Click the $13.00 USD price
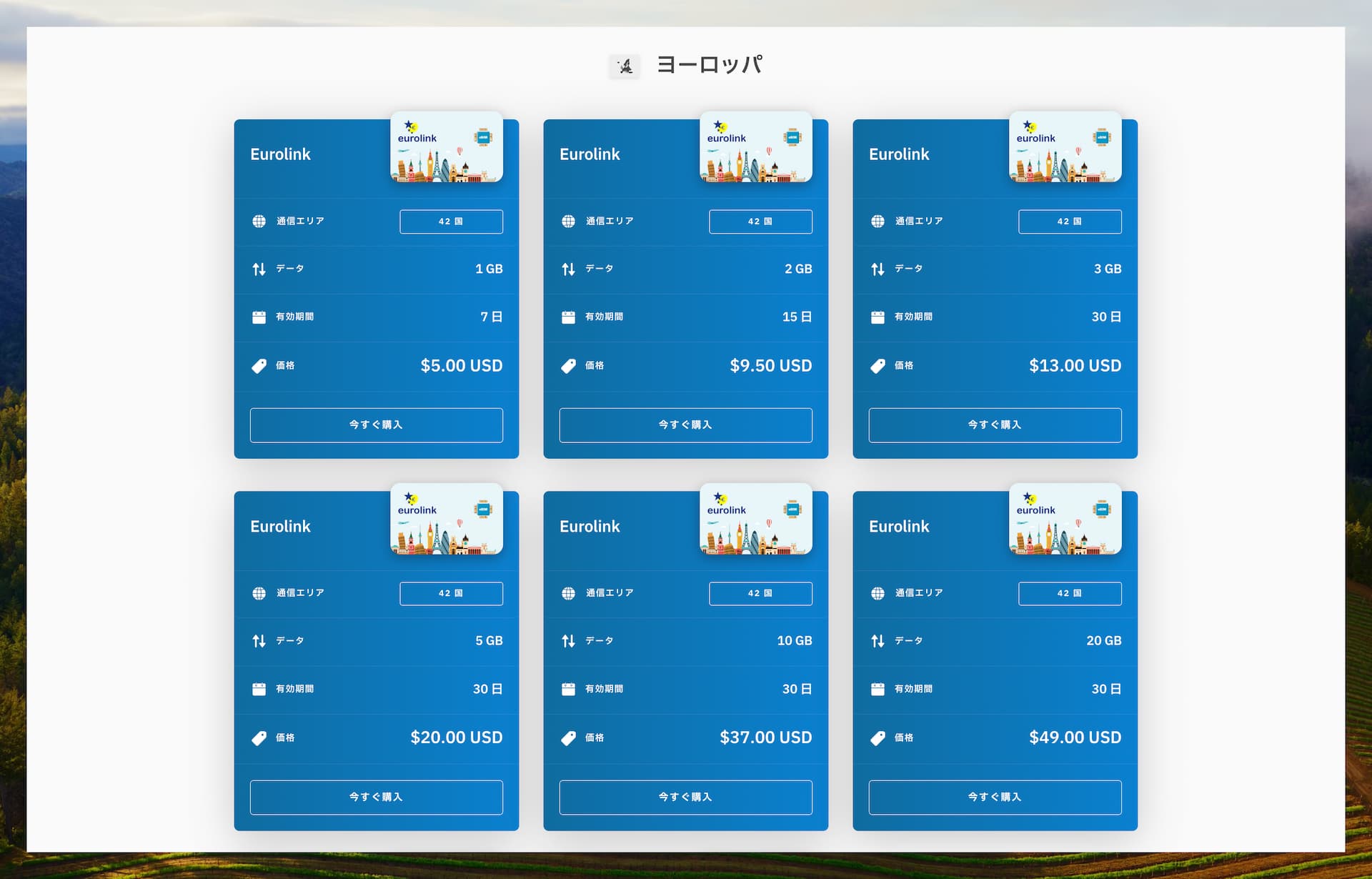 (x=1075, y=366)
